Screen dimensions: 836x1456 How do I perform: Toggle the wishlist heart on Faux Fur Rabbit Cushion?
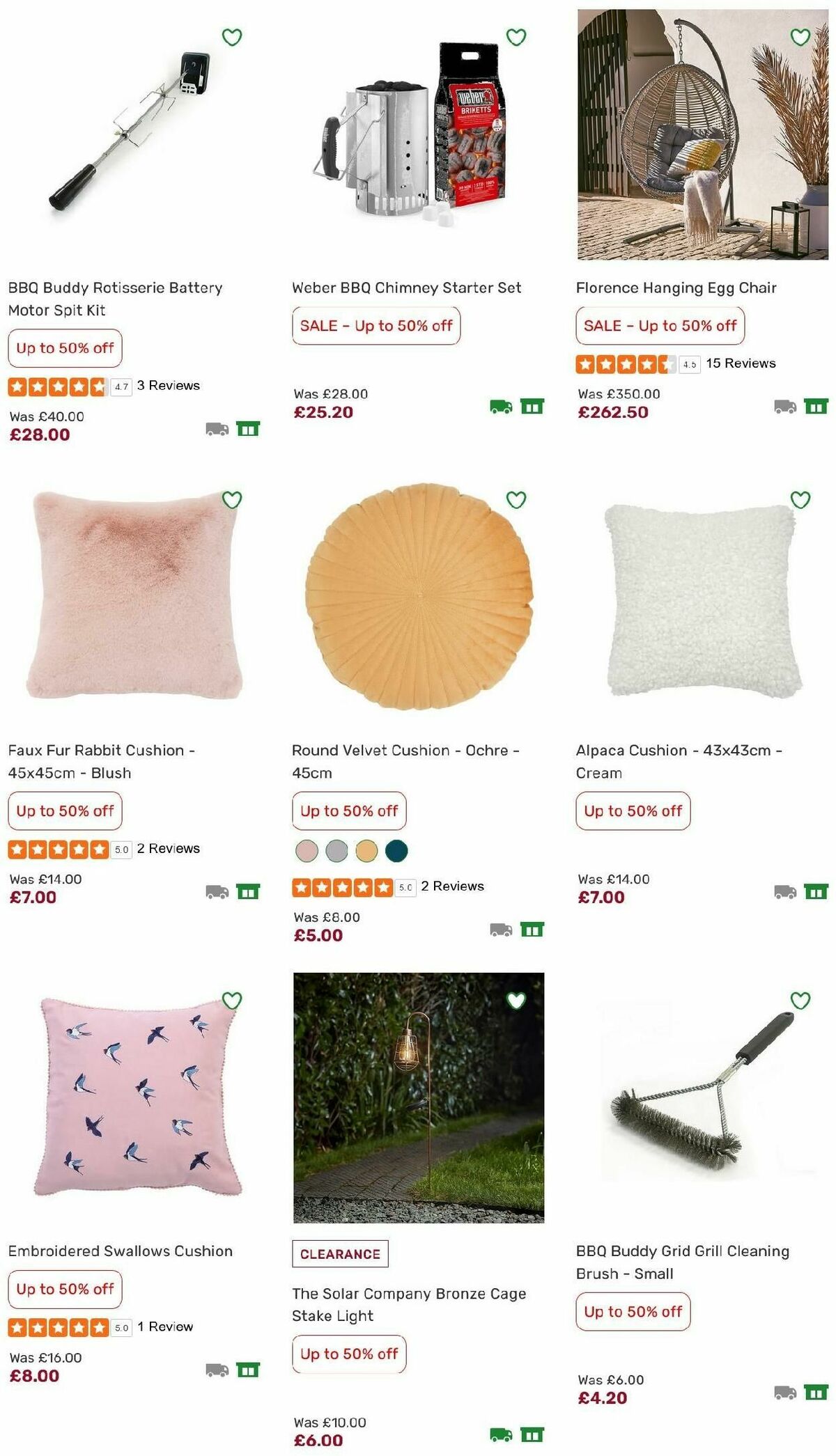[x=231, y=499]
